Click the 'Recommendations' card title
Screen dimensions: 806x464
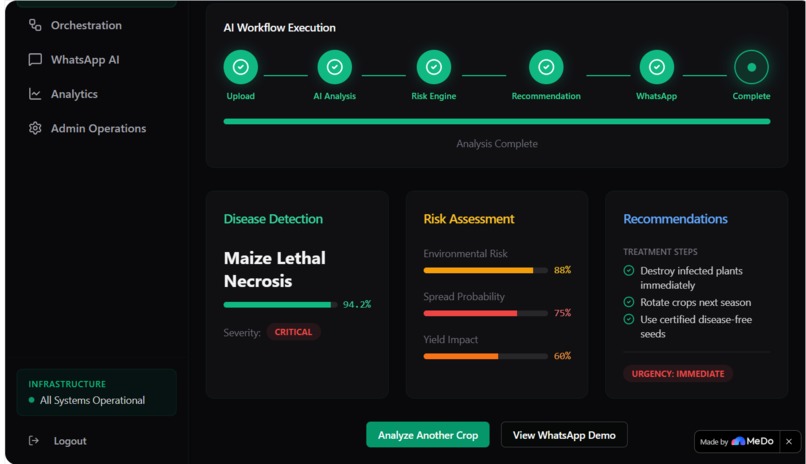click(675, 219)
